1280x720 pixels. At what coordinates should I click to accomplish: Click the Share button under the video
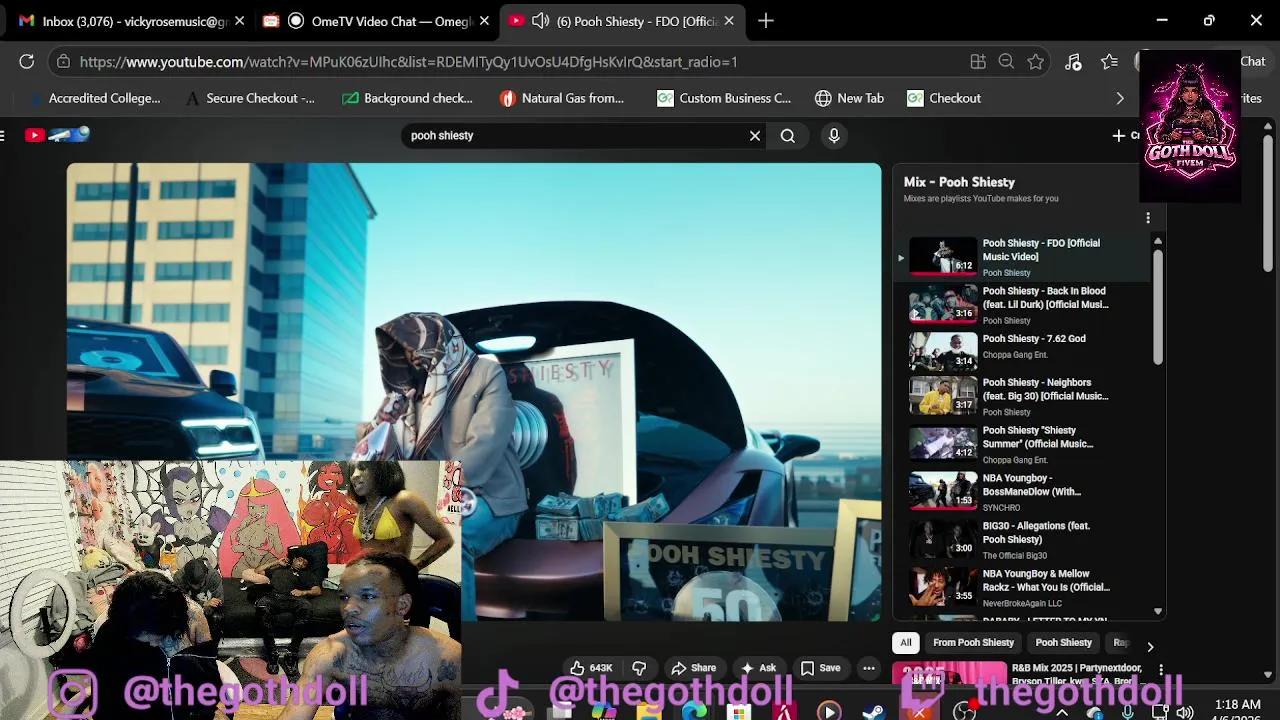pyautogui.click(x=693, y=668)
